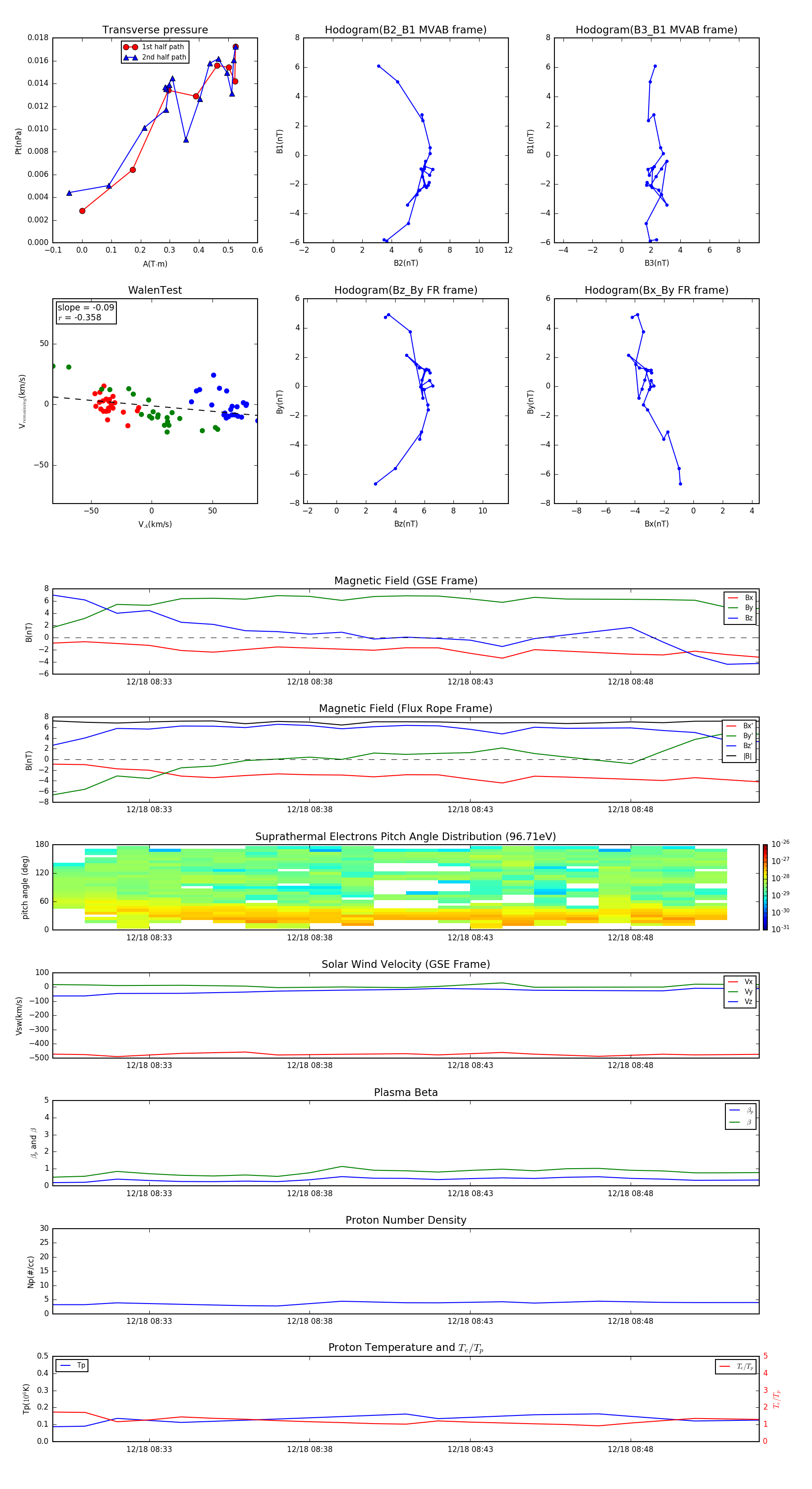812x1489 pixels.
Task: Click the 'Vsw(km/s)' axis label
Action: tap(19, 1015)
